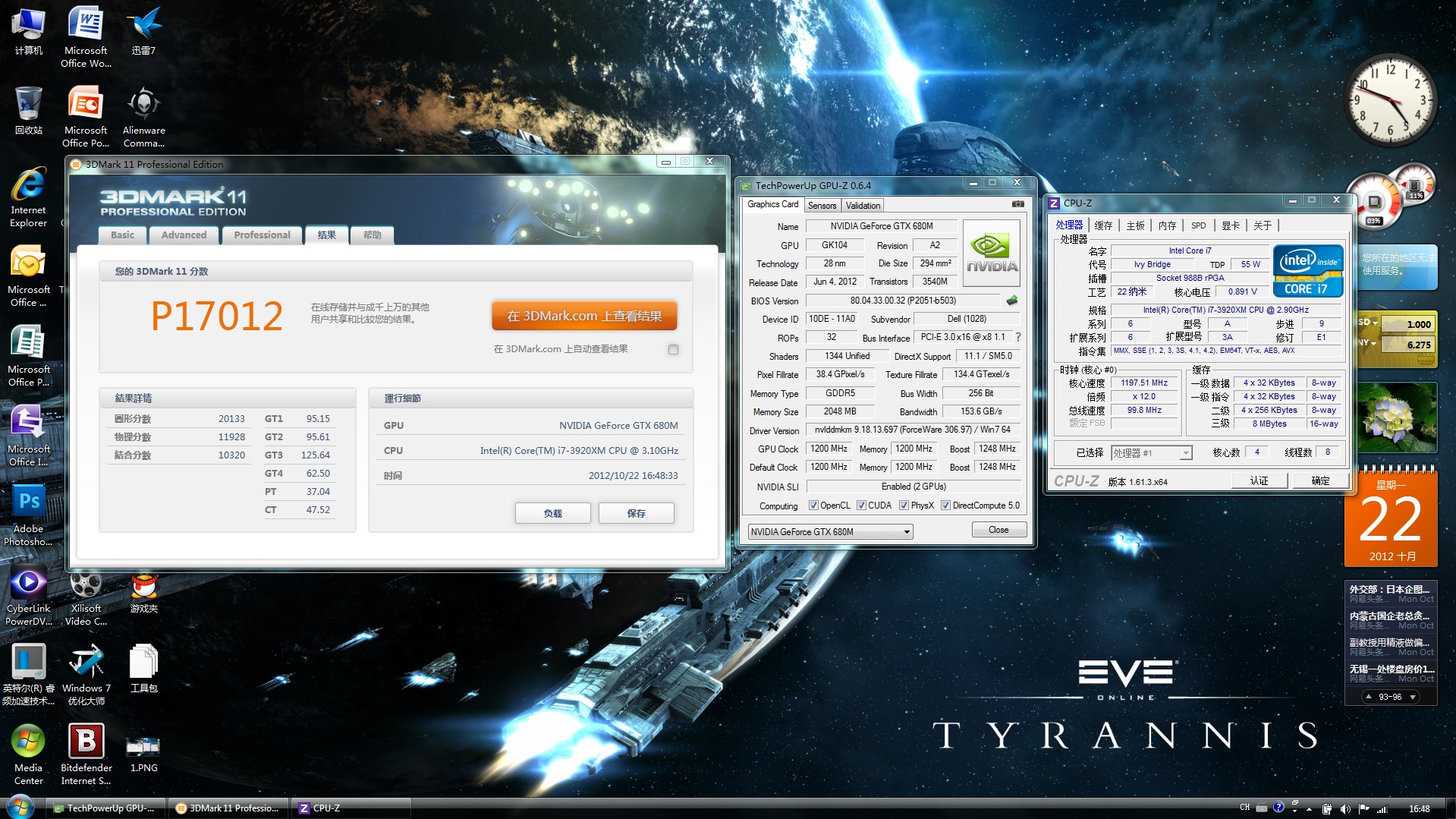Switch to 帮助 help tab in 3DMark
This screenshot has width=1456, height=819.
(372, 235)
